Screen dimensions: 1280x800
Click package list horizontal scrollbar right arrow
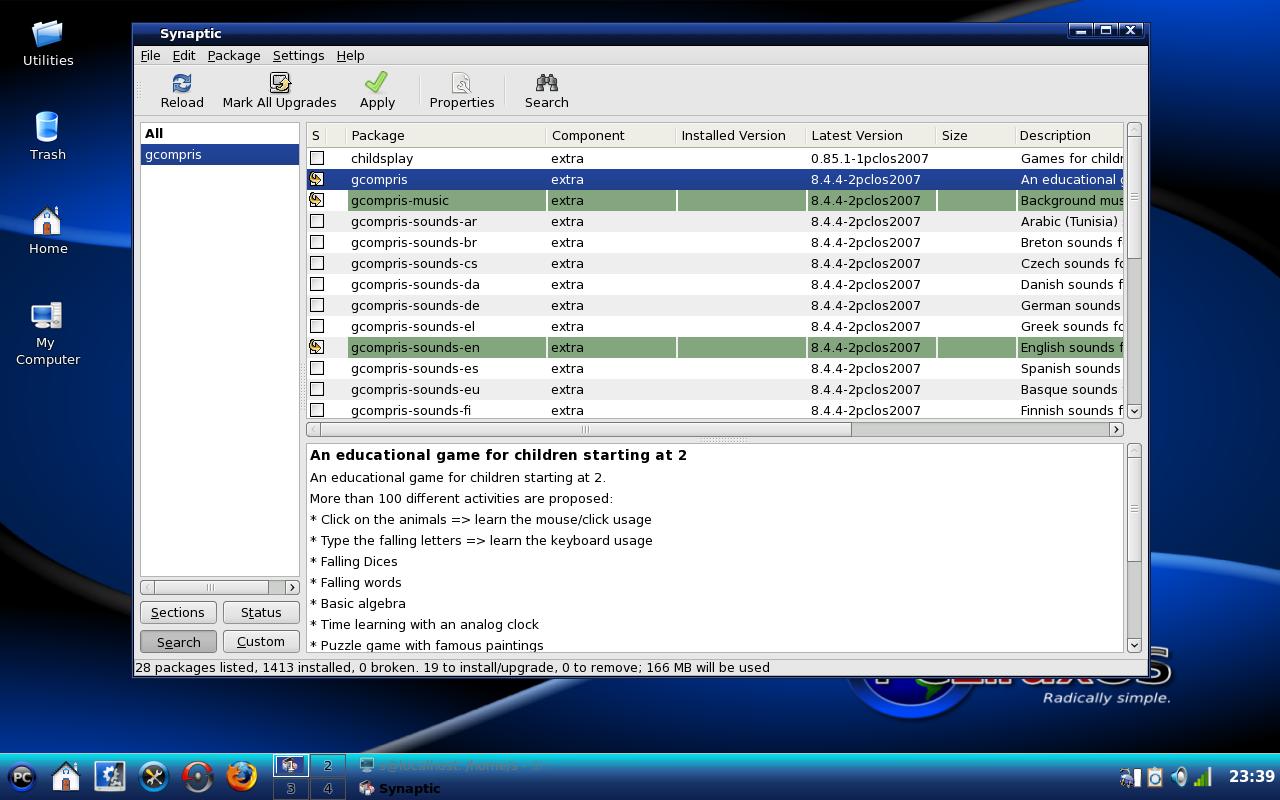pos(1116,429)
